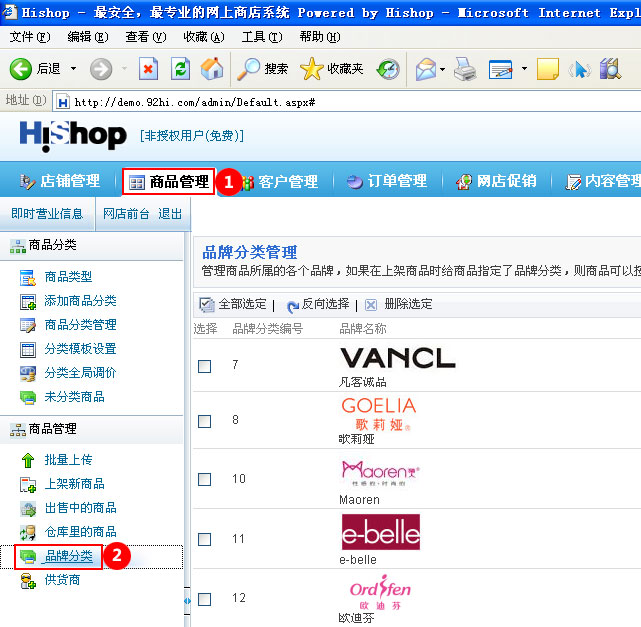Image resolution: width=641 pixels, height=627 pixels.
Task: Open Favorites (收藏夹) star icon
Action: tap(312, 69)
